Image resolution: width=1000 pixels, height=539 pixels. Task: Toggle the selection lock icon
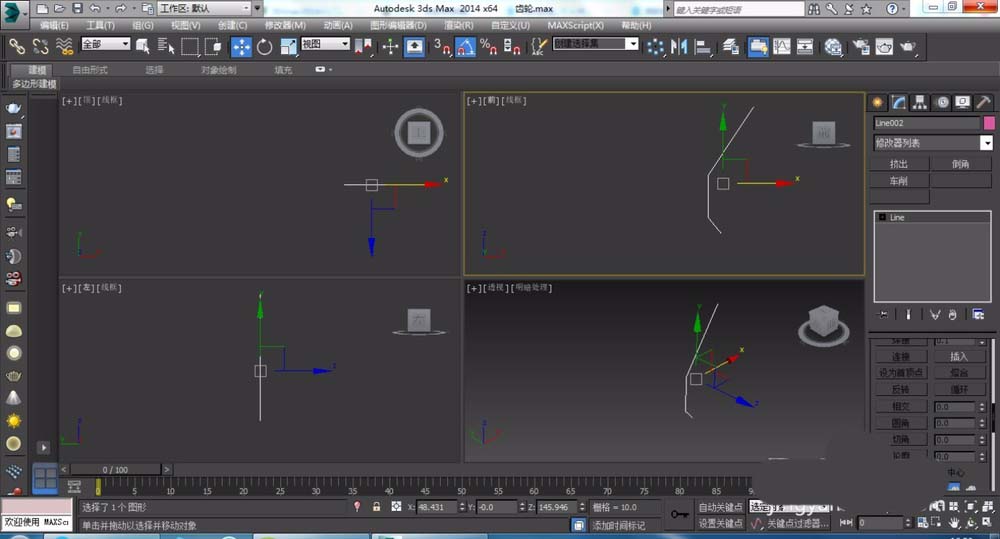(377, 507)
